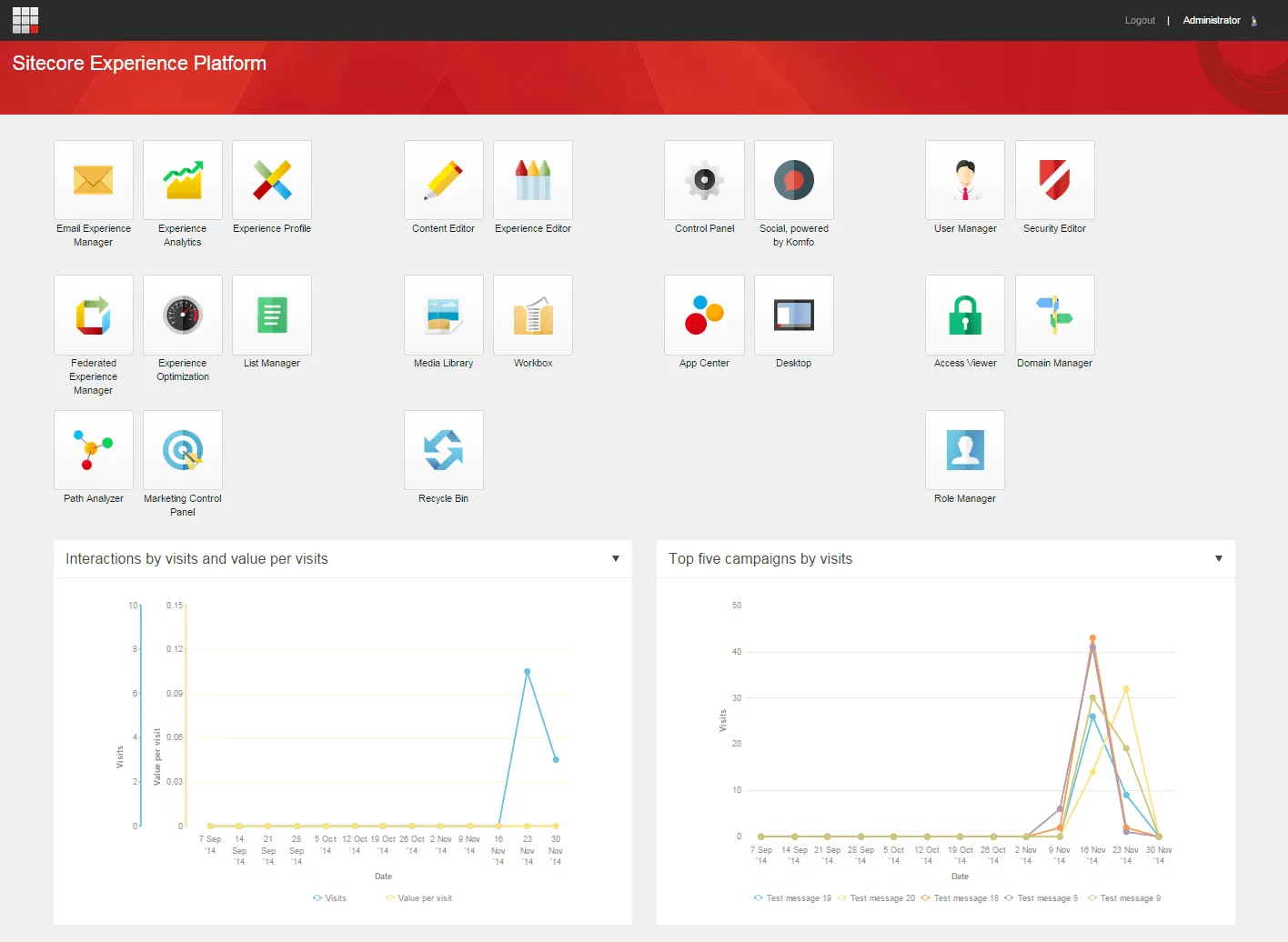Open the Sitecore Desktop

click(x=794, y=315)
